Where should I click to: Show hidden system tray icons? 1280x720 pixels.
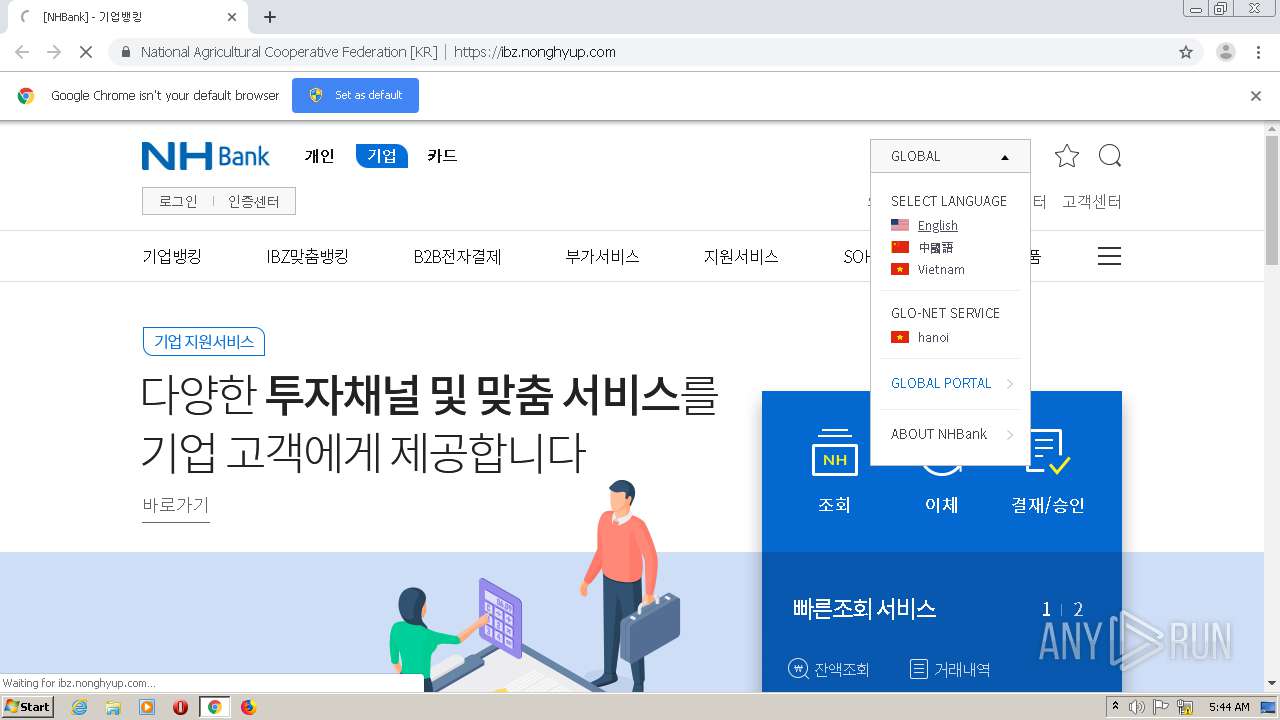pos(1115,707)
